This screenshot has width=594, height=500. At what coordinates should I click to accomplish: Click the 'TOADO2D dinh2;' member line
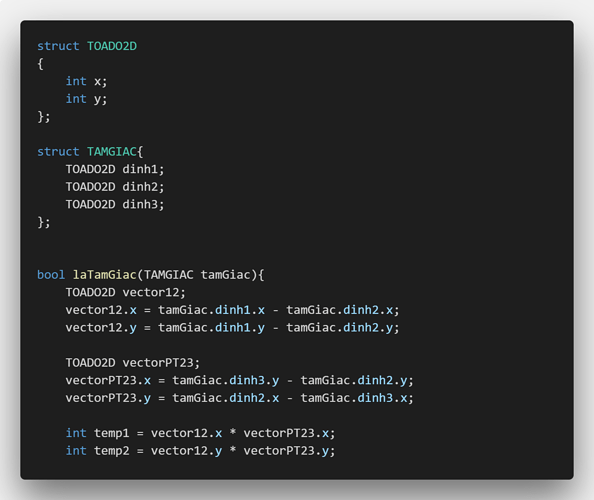coord(115,187)
